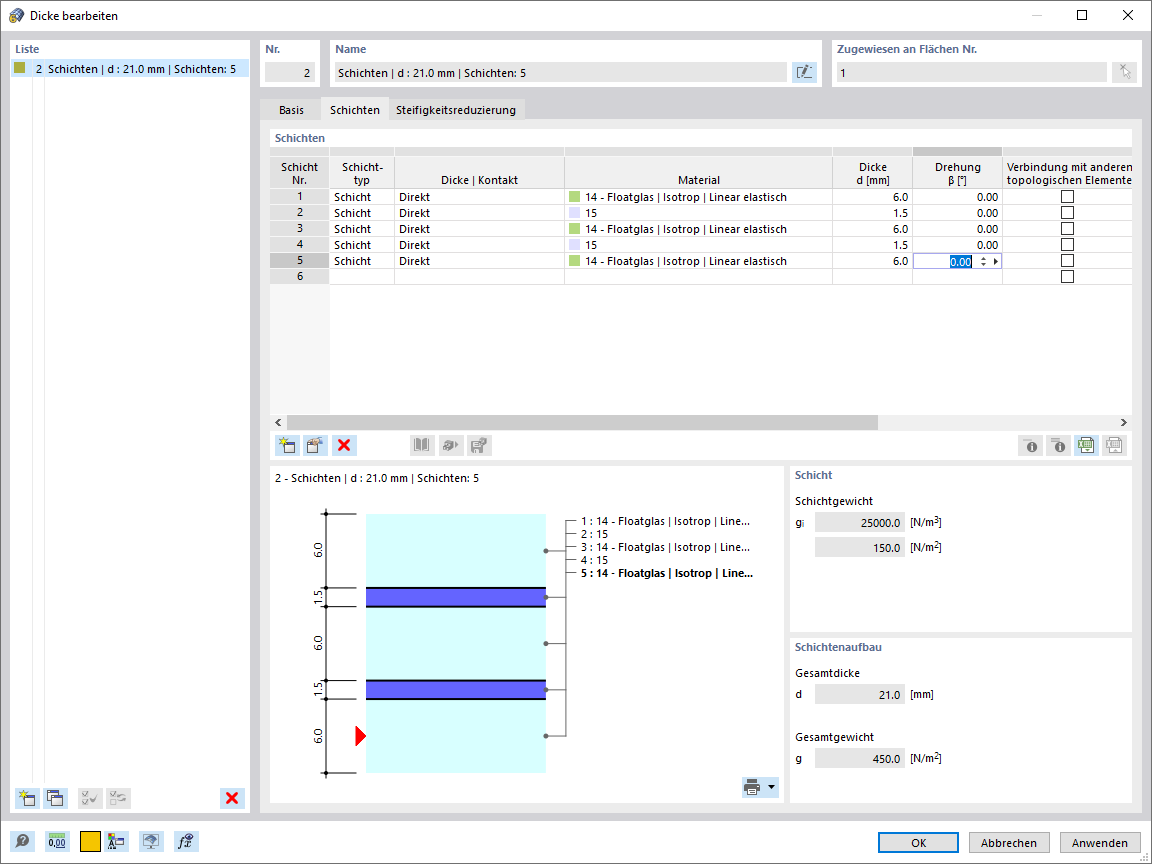
Task: Toggle connection checkbox for empty row 6
Action: (x=1068, y=277)
